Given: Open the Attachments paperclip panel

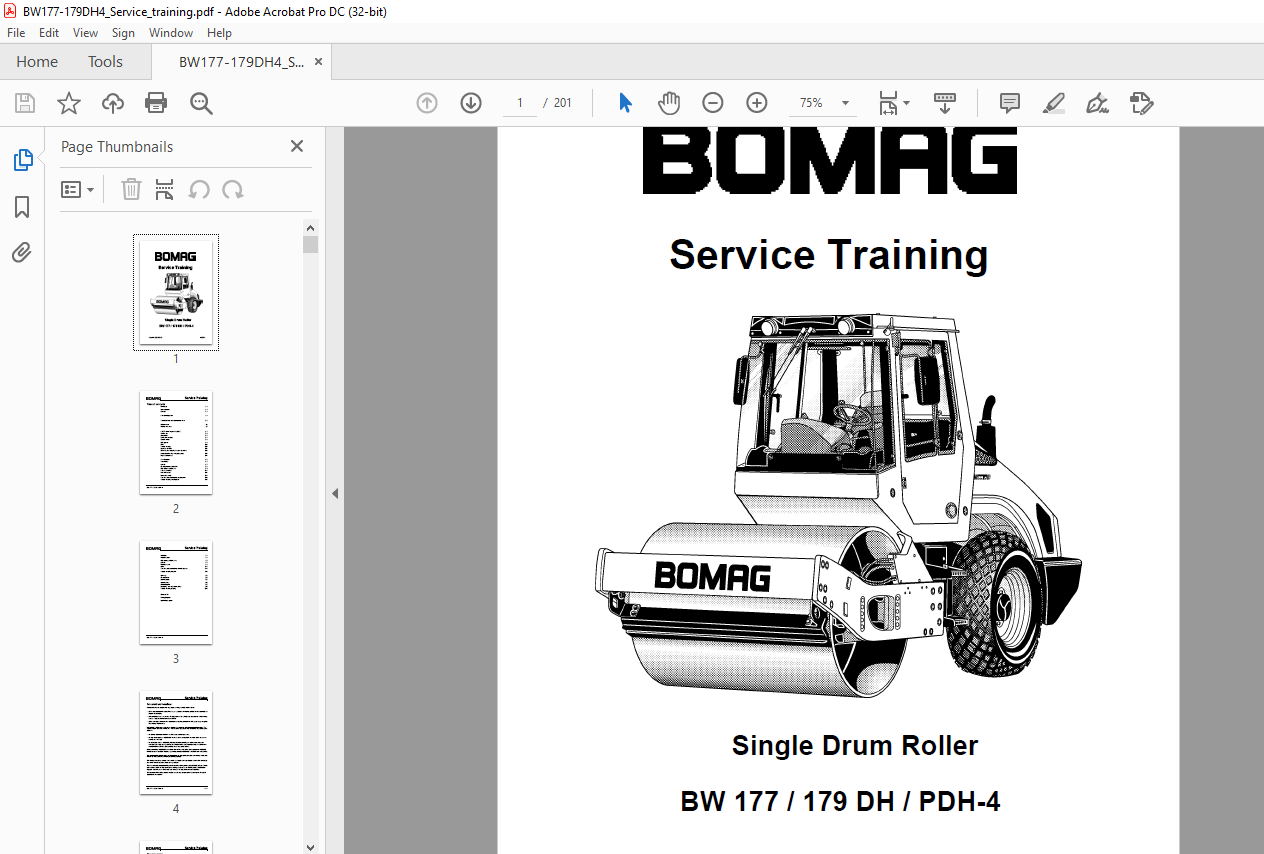Looking at the screenshot, I should pos(22,253).
